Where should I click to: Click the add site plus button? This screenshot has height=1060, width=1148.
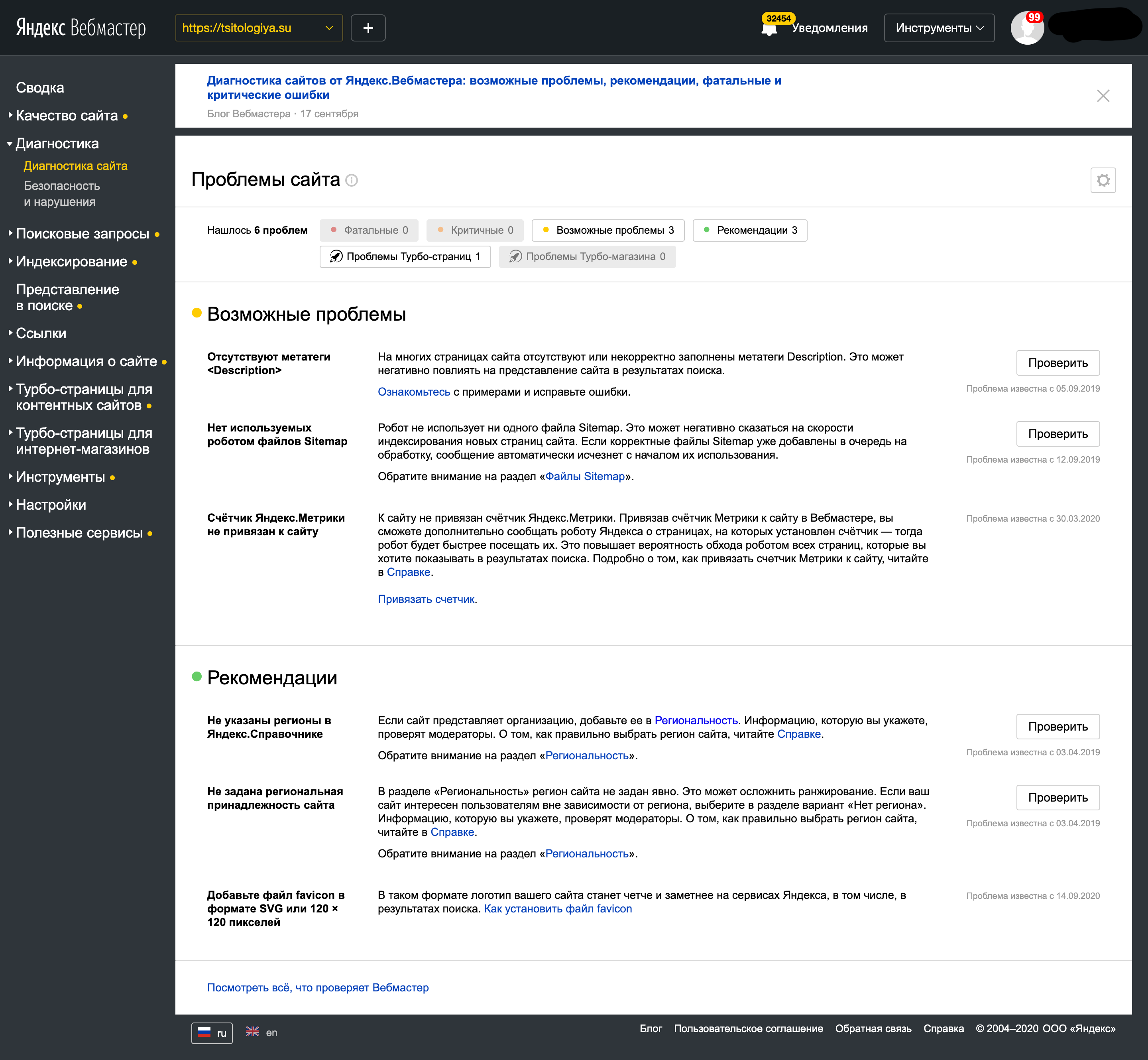[x=368, y=28]
